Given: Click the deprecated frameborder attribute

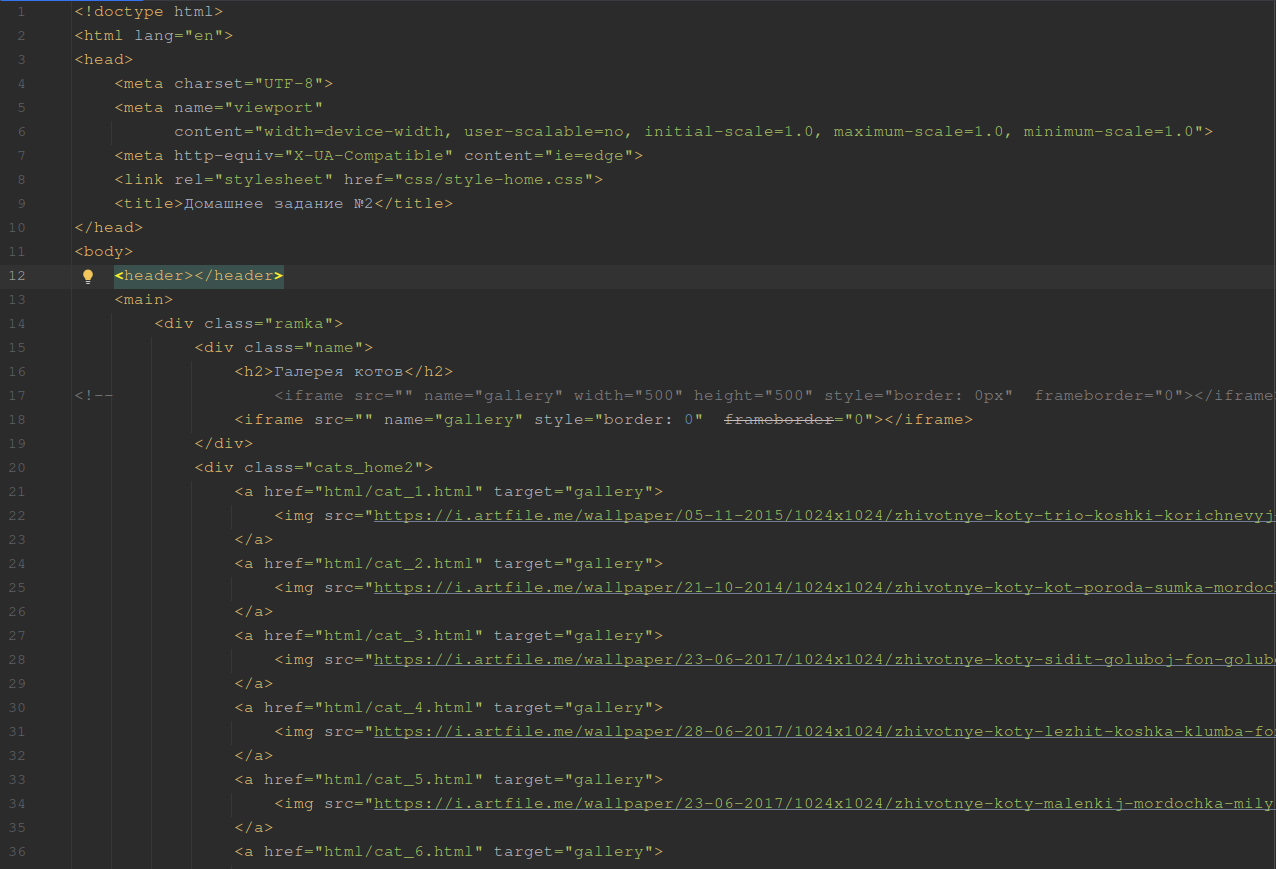Looking at the screenshot, I should click(x=778, y=420).
